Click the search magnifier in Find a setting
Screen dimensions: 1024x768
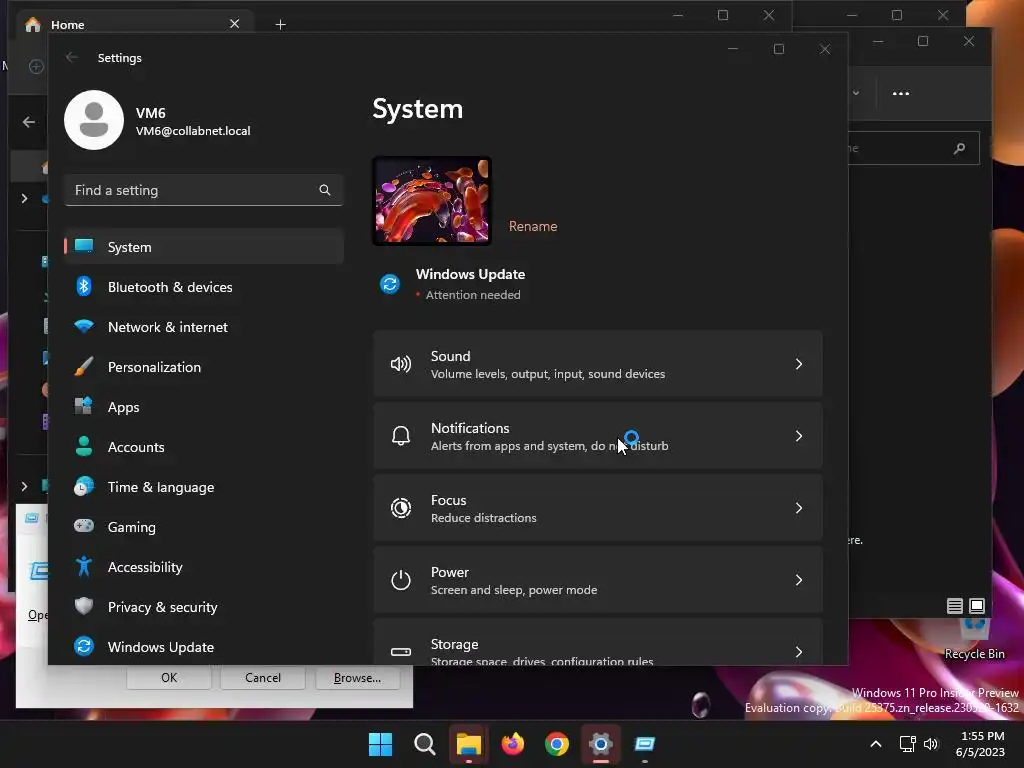point(325,190)
